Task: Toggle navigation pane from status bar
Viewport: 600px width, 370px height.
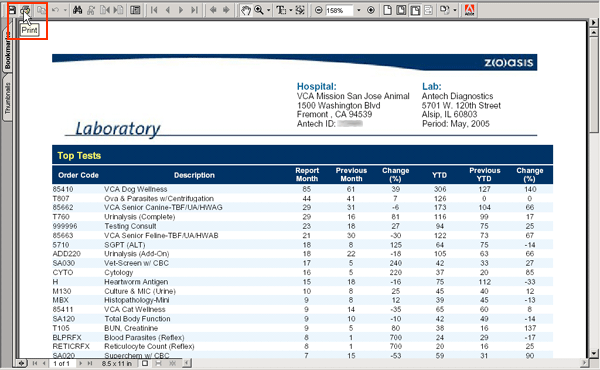Action: [21, 363]
